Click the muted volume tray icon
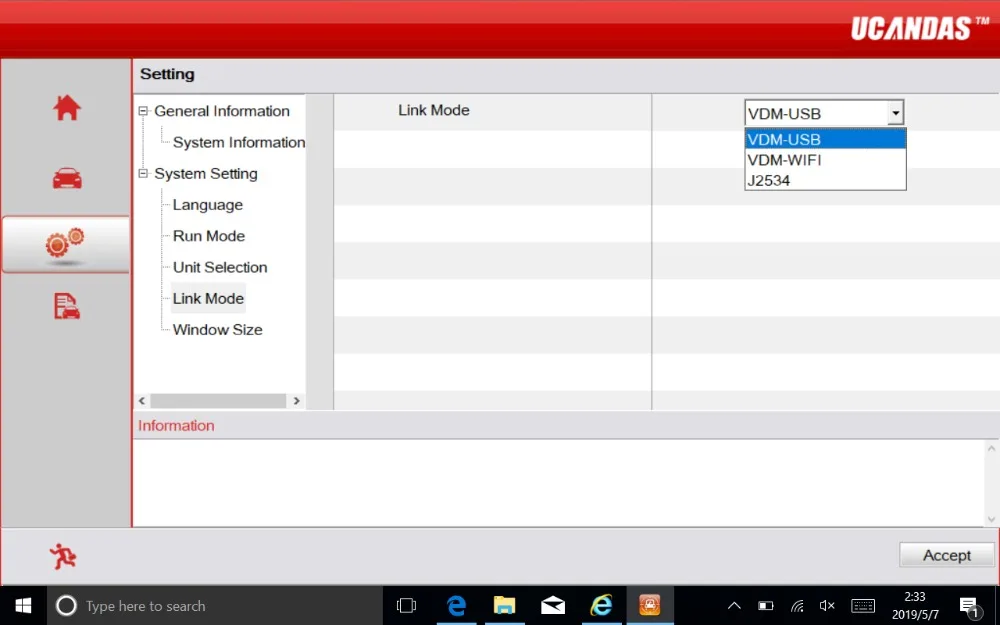The height and width of the screenshot is (625, 1000). click(827, 605)
